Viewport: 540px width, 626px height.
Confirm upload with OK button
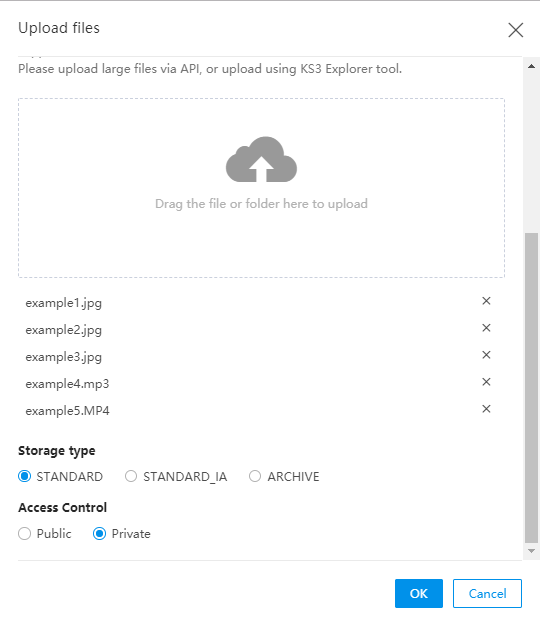(419, 593)
